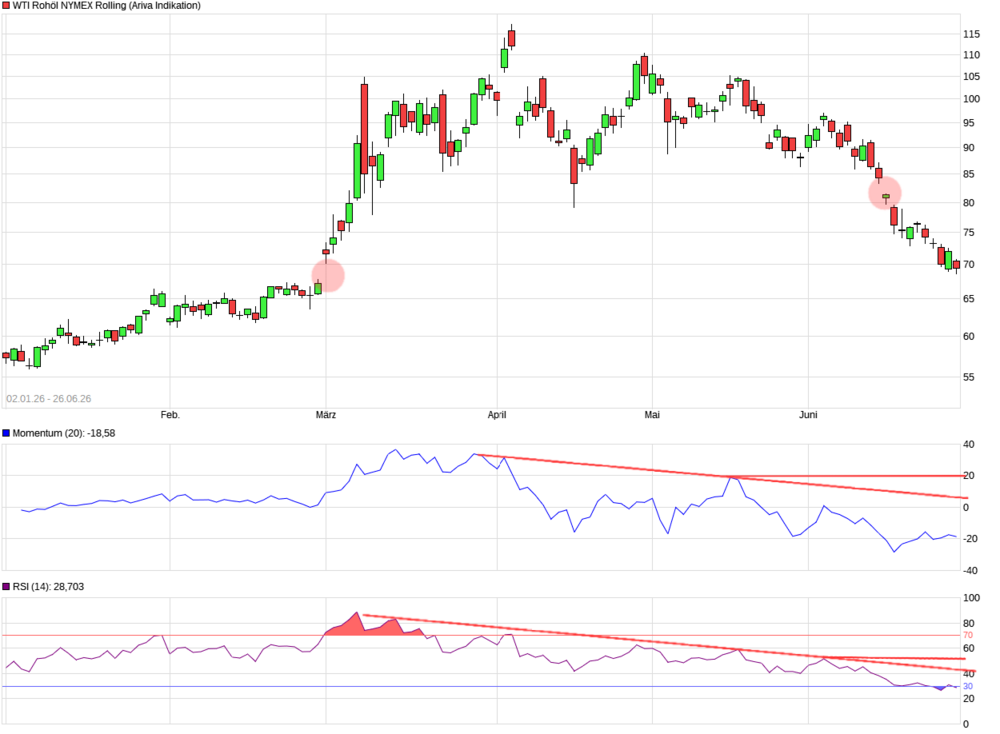This screenshot has width=1000, height=734.
Task: Click the 55 price axis value
Action: 969,378
